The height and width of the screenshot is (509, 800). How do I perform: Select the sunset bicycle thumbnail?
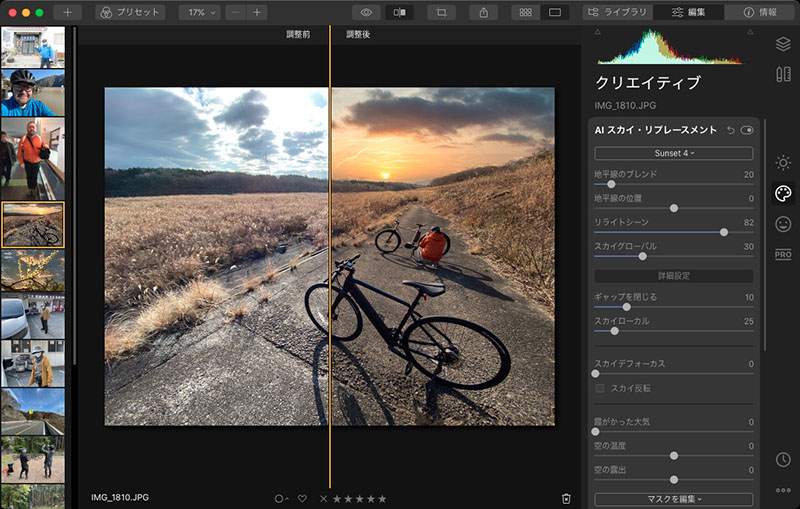tap(33, 225)
